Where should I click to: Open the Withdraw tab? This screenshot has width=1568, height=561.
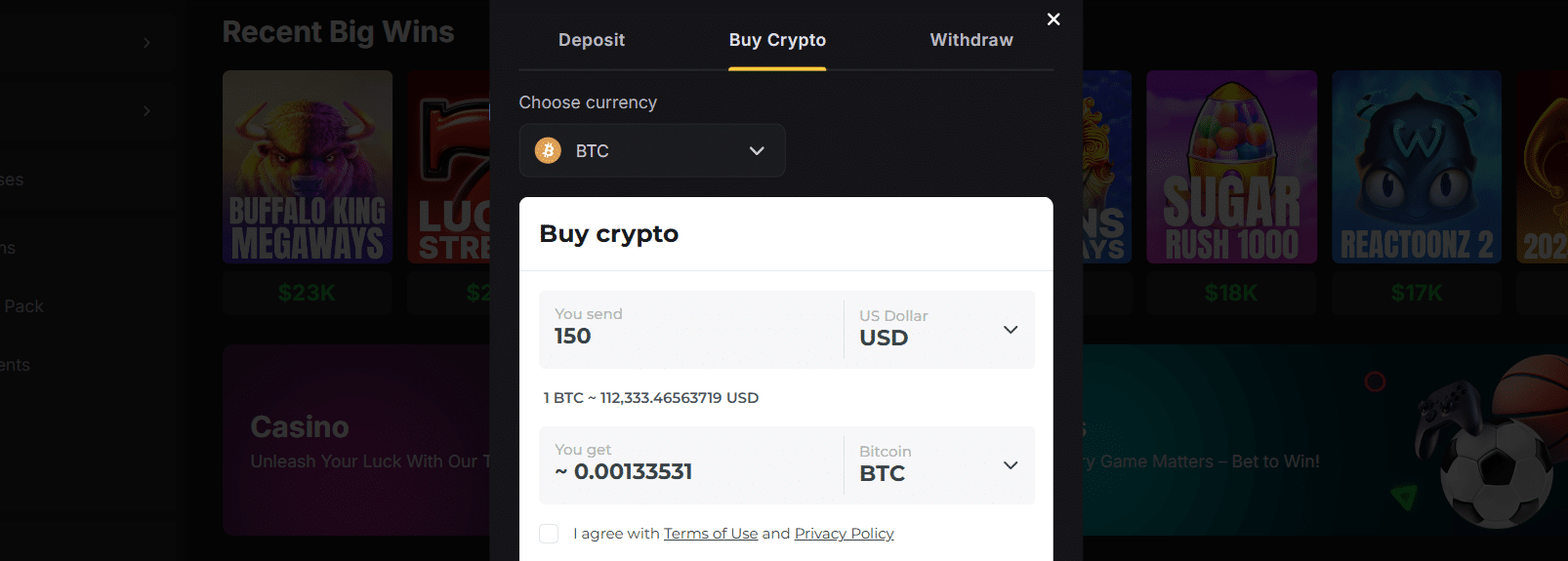tap(971, 40)
